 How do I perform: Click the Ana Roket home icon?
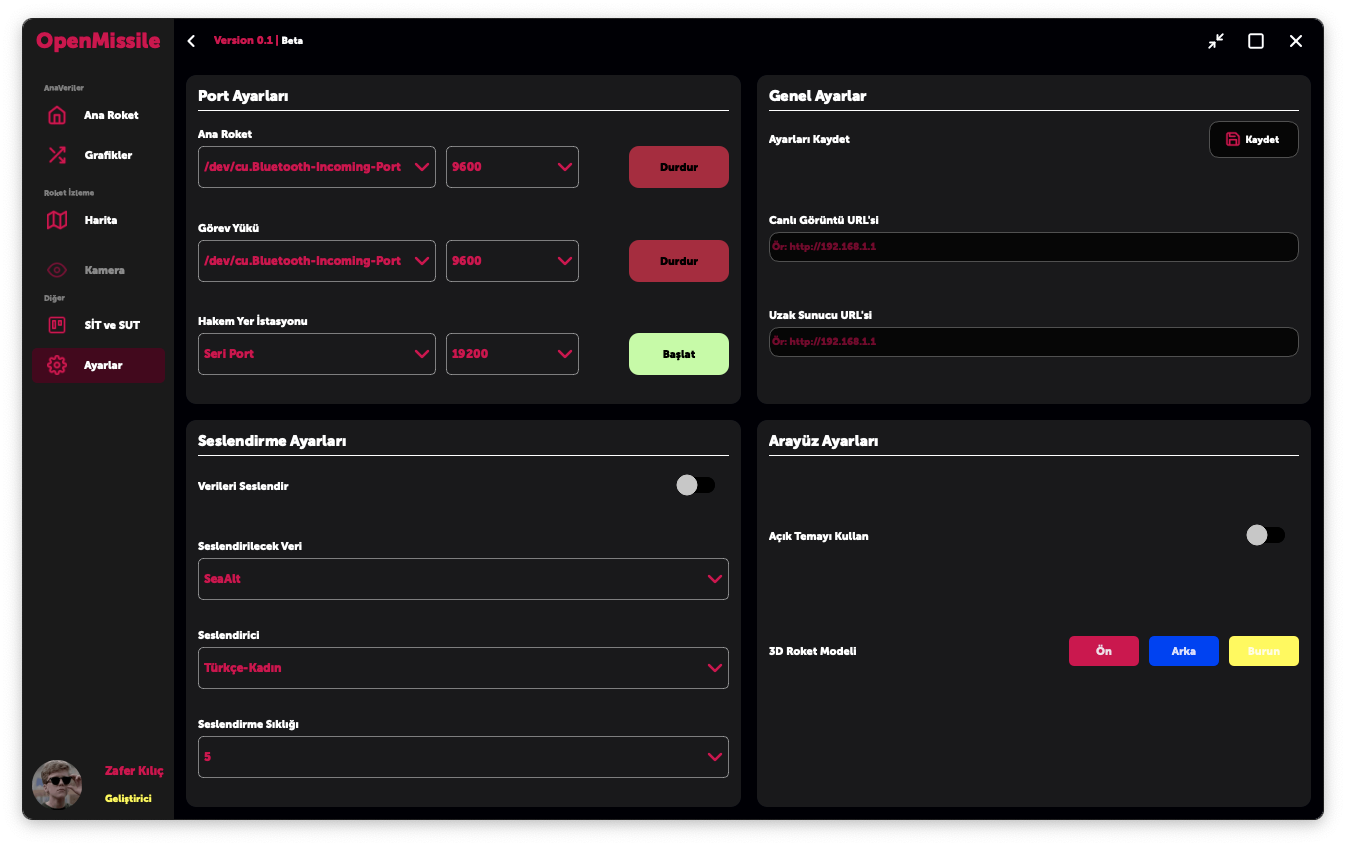[57, 115]
